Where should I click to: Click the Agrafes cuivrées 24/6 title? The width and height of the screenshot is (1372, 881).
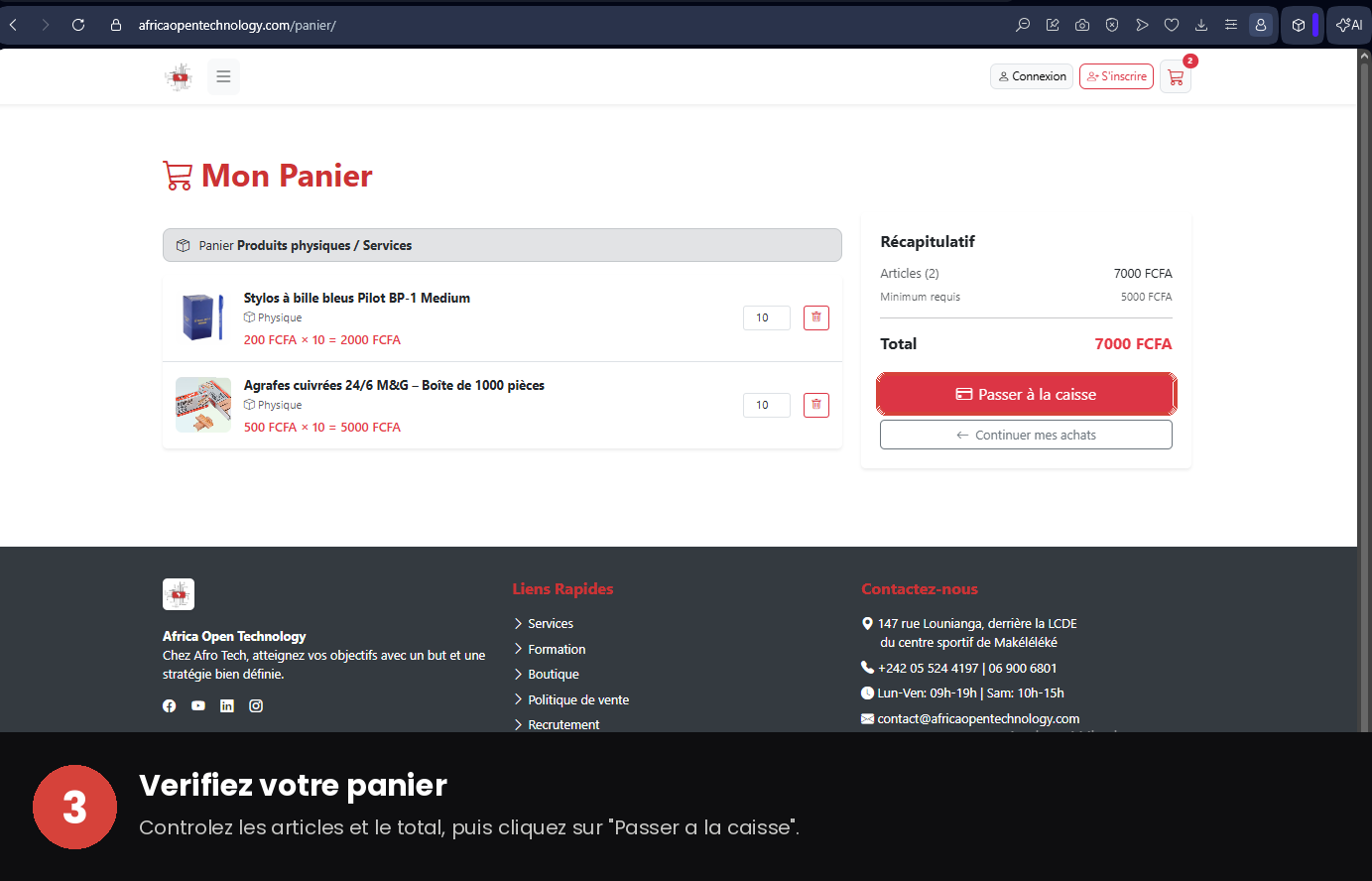tap(394, 385)
